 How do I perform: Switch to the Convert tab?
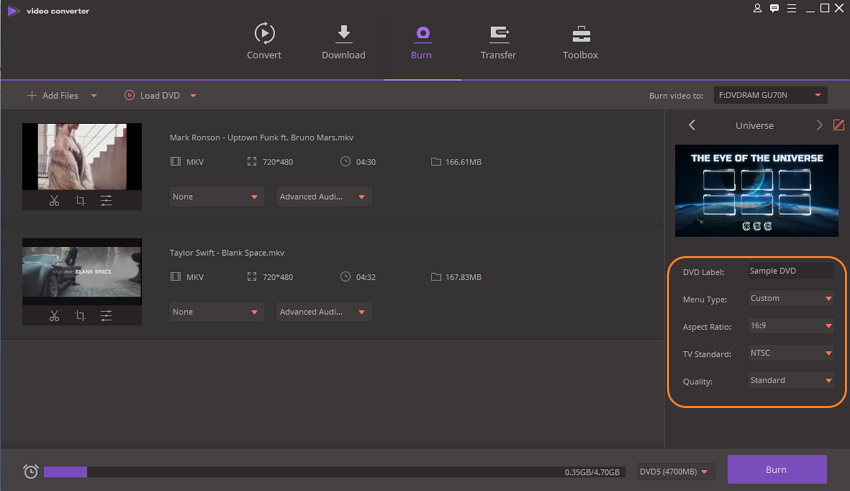pyautogui.click(x=264, y=42)
